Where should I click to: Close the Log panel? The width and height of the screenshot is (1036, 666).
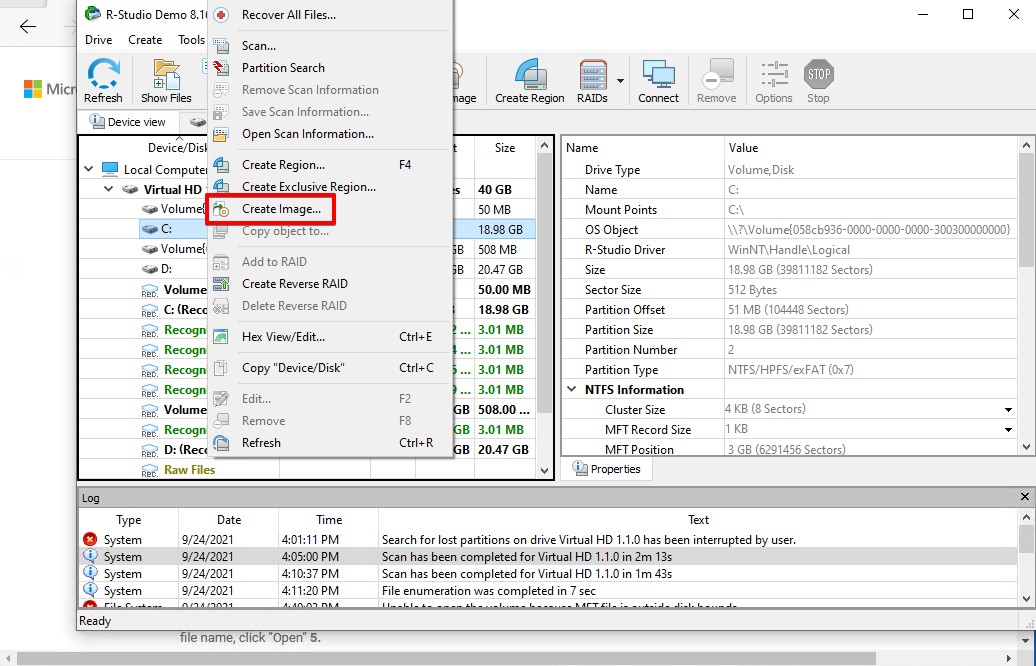[1023, 497]
